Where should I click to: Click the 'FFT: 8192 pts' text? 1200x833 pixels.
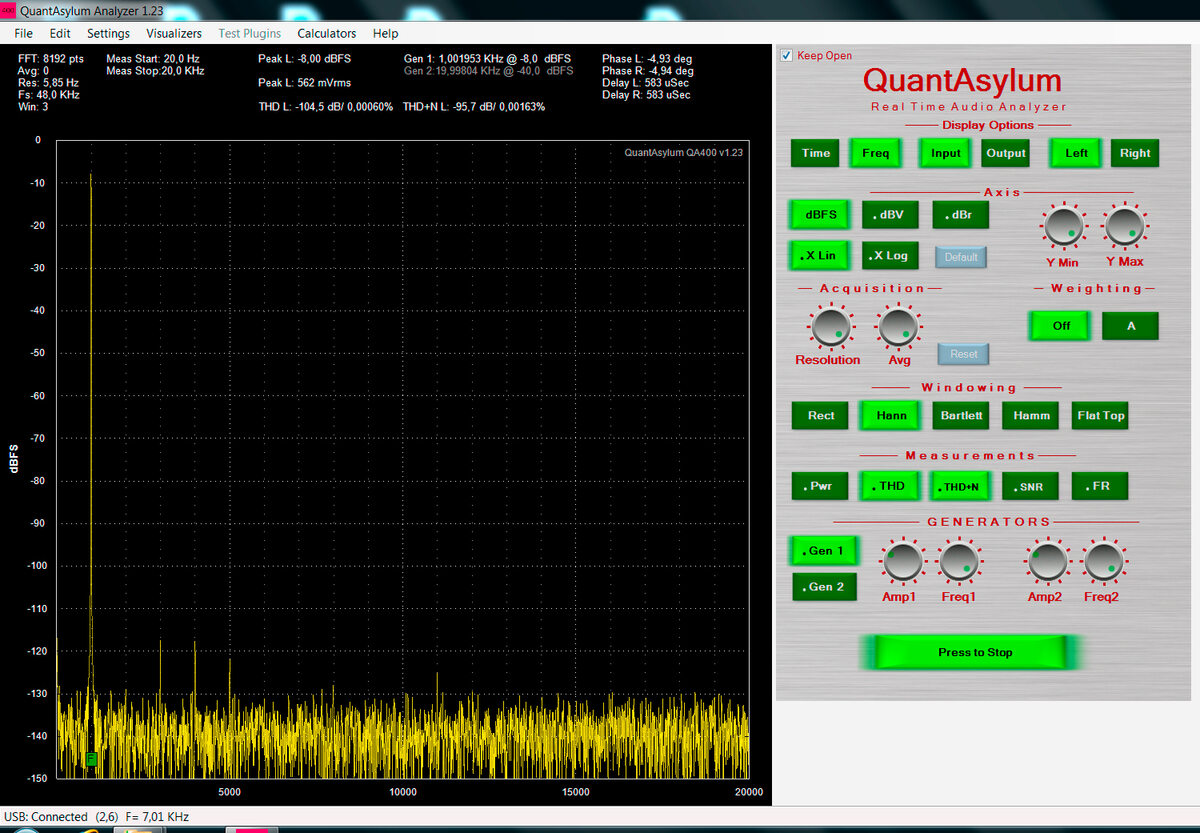click(x=51, y=59)
